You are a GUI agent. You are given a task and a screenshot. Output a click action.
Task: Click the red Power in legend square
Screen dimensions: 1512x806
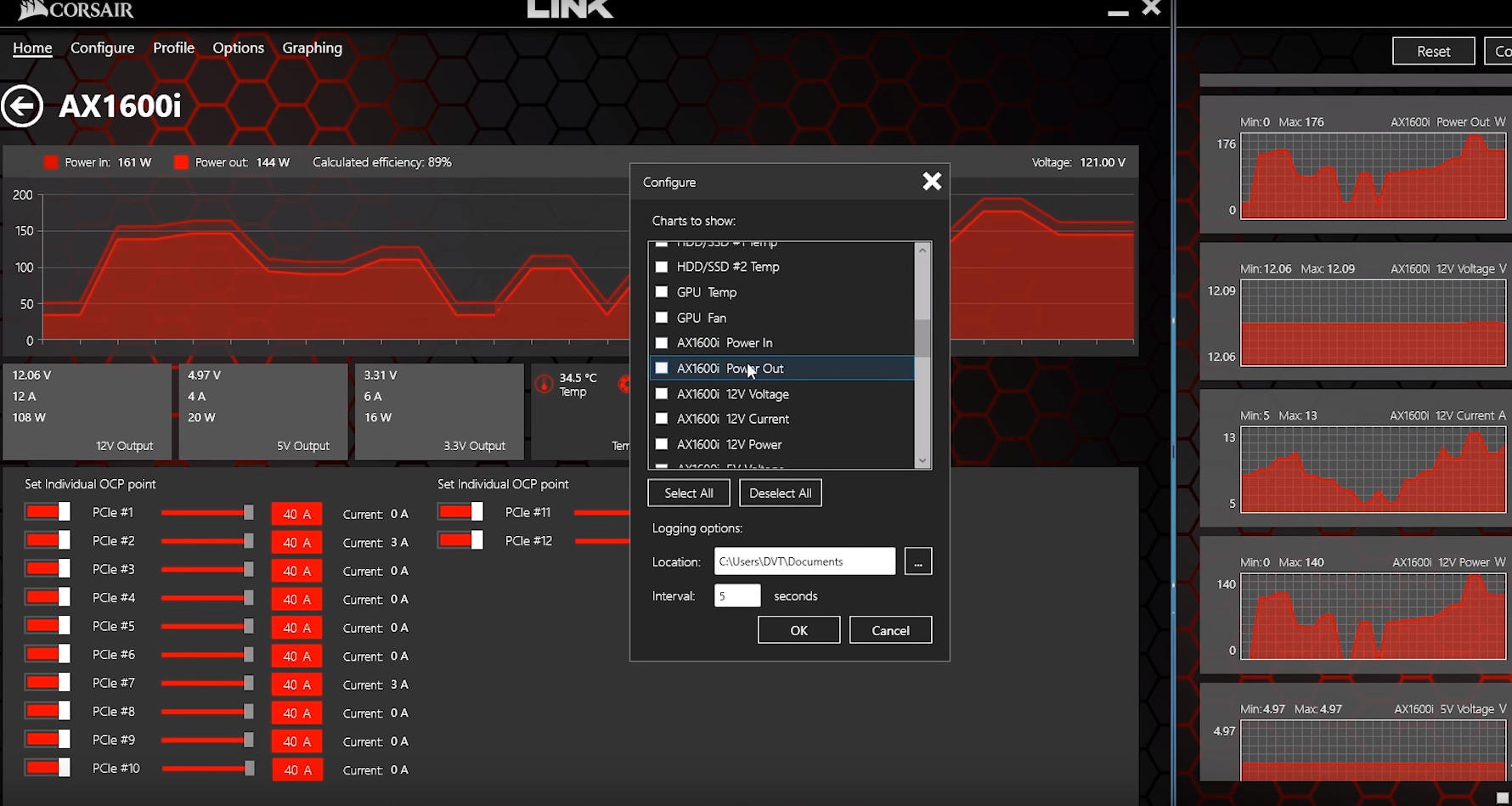click(x=51, y=162)
